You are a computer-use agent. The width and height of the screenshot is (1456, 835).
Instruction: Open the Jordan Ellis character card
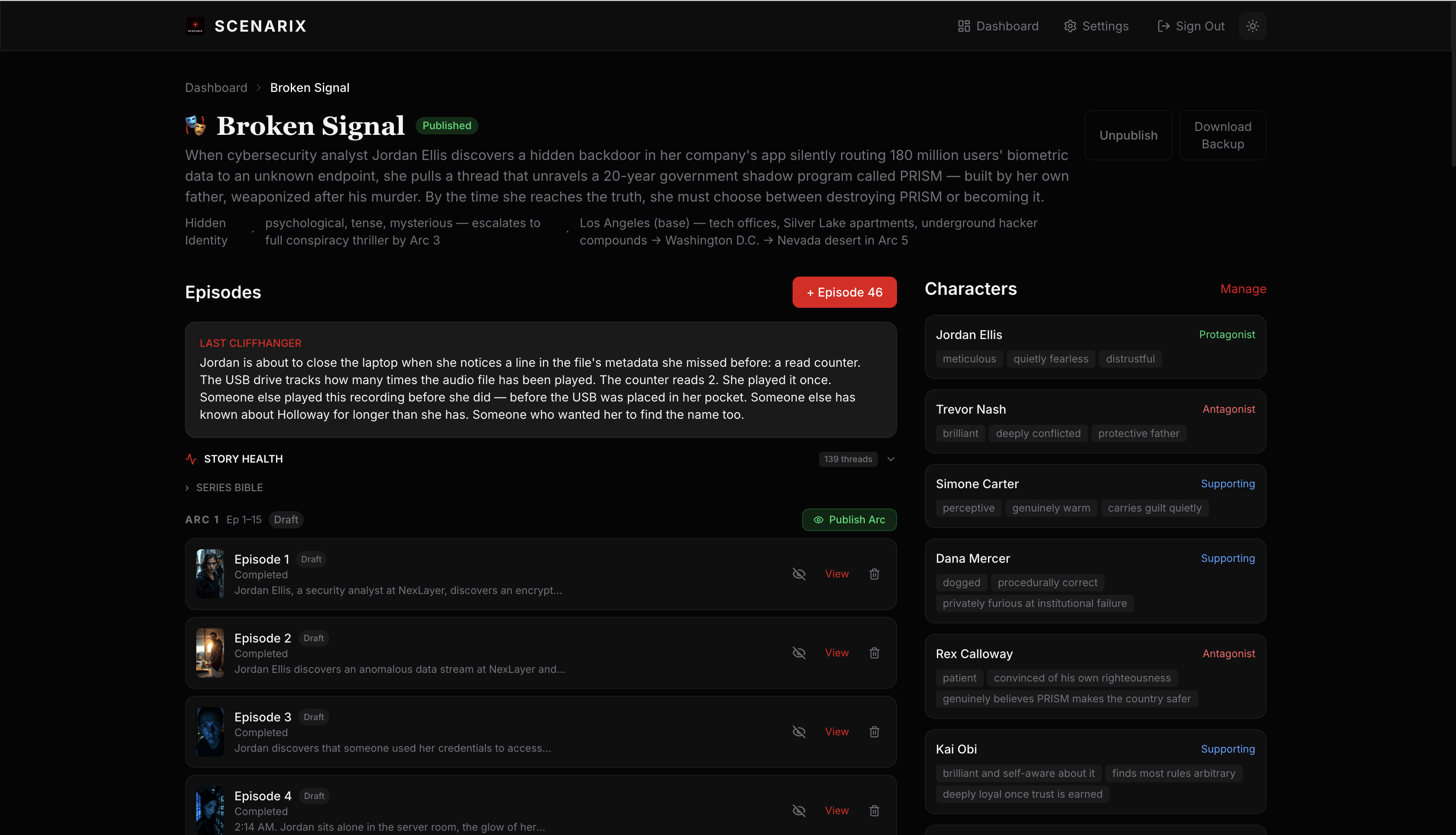click(x=1095, y=346)
